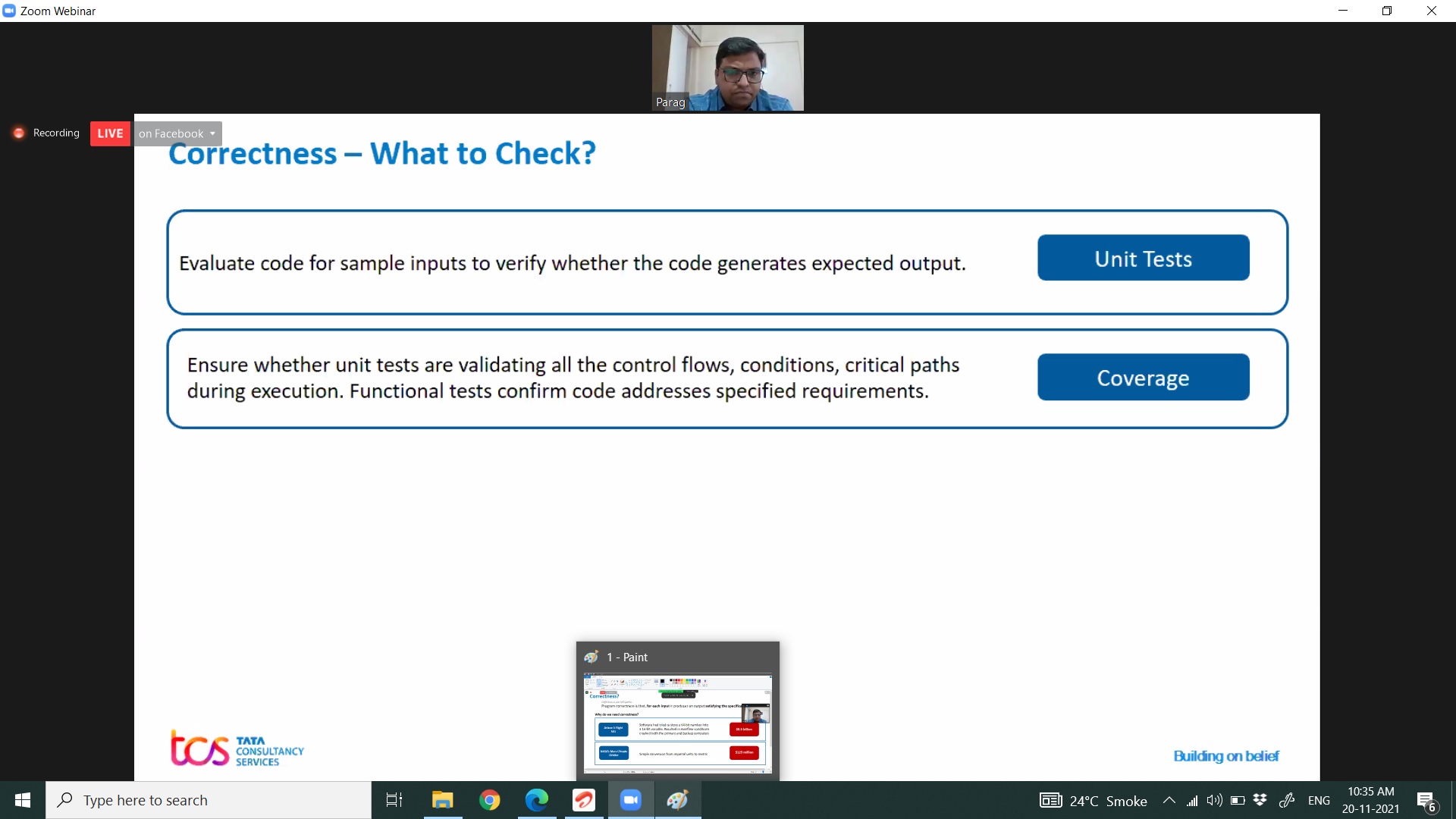Open Task View in taskbar
Image resolution: width=1456 pixels, height=819 pixels.
click(394, 800)
